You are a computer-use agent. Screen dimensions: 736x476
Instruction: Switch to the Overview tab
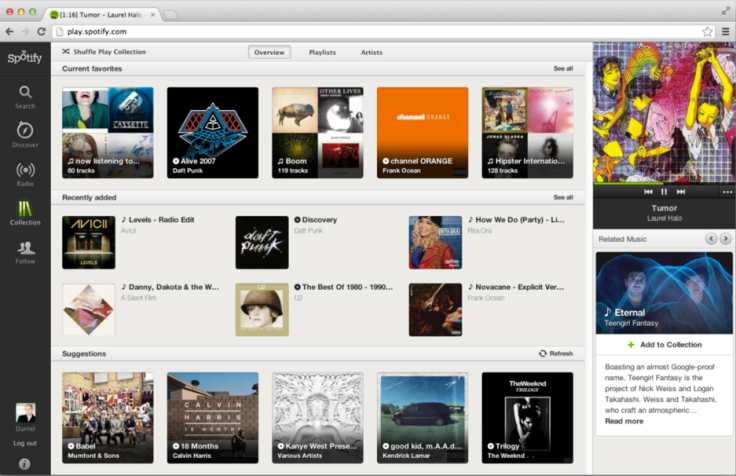(x=269, y=52)
